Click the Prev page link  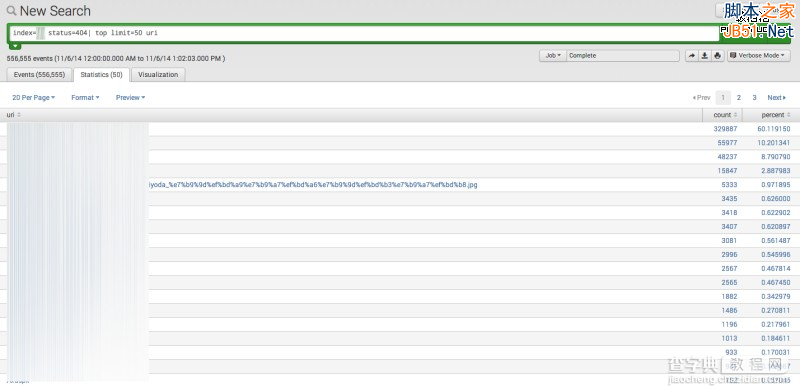(702, 97)
